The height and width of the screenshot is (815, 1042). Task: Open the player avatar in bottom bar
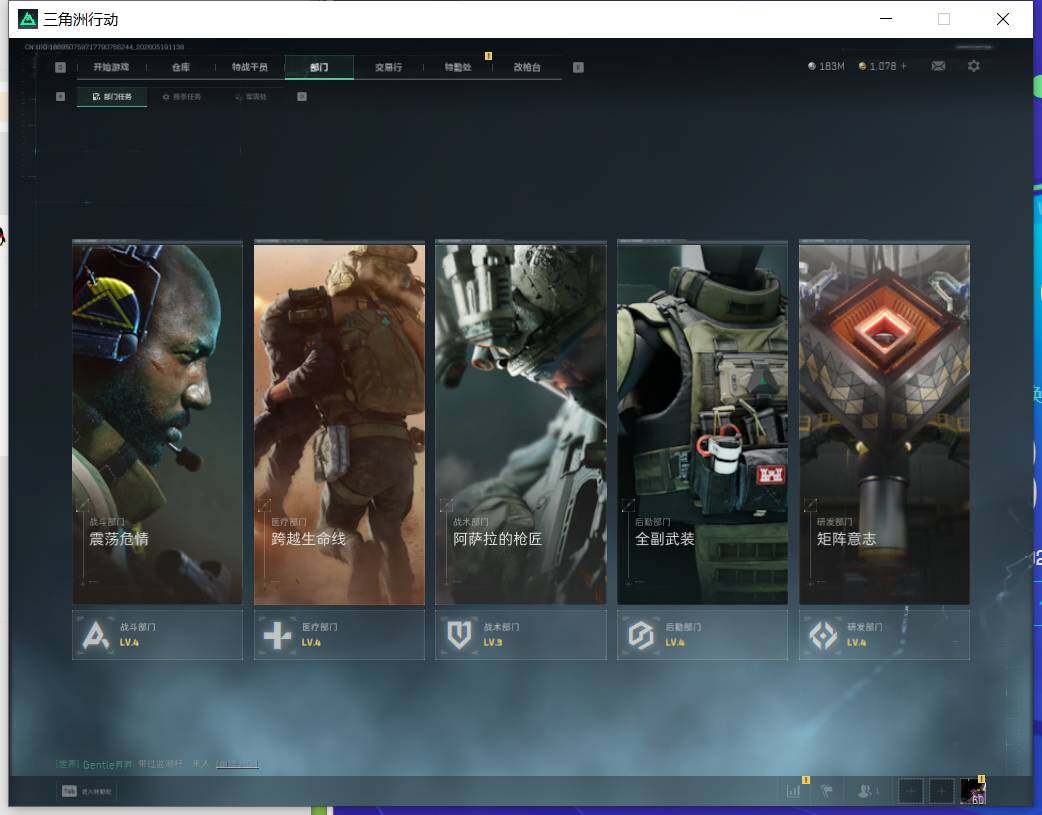click(x=973, y=791)
